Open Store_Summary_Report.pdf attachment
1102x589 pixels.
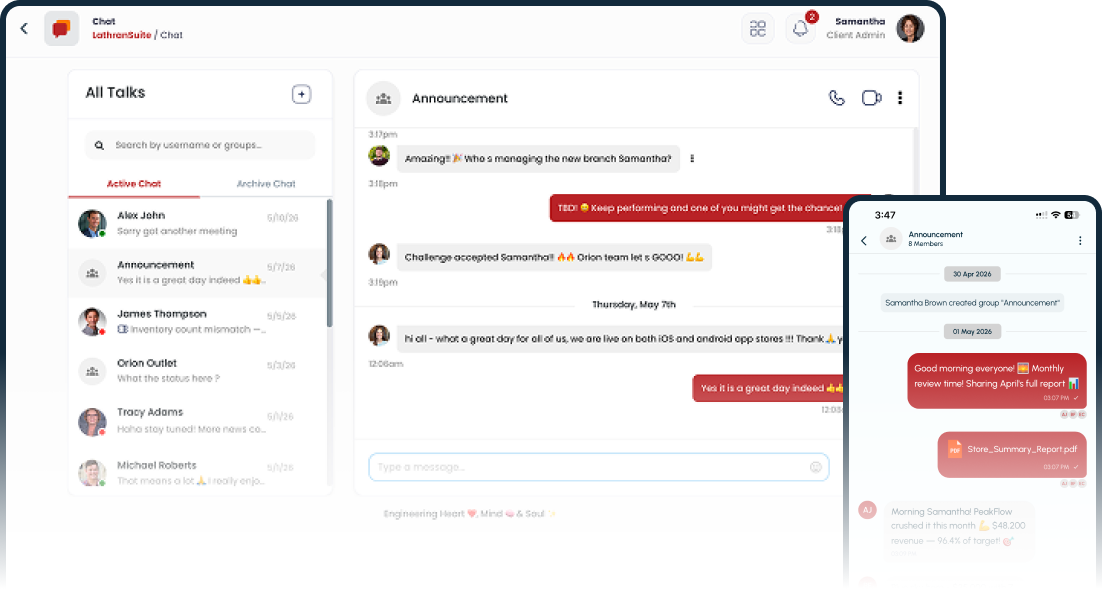click(1012, 454)
